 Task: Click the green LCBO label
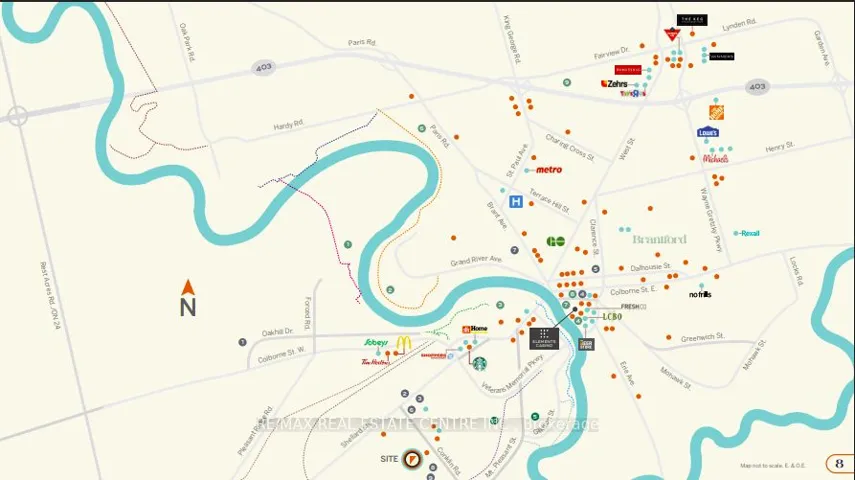click(x=612, y=317)
